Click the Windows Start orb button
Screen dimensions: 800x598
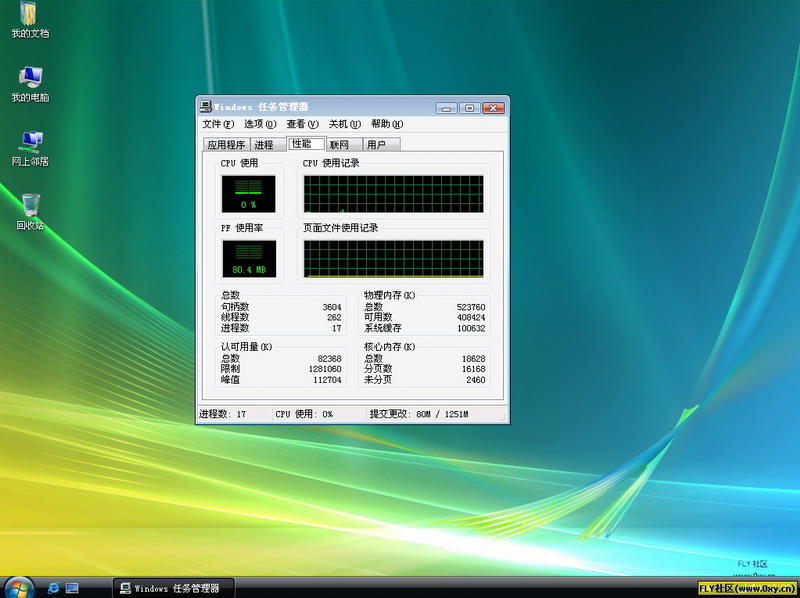(17, 586)
